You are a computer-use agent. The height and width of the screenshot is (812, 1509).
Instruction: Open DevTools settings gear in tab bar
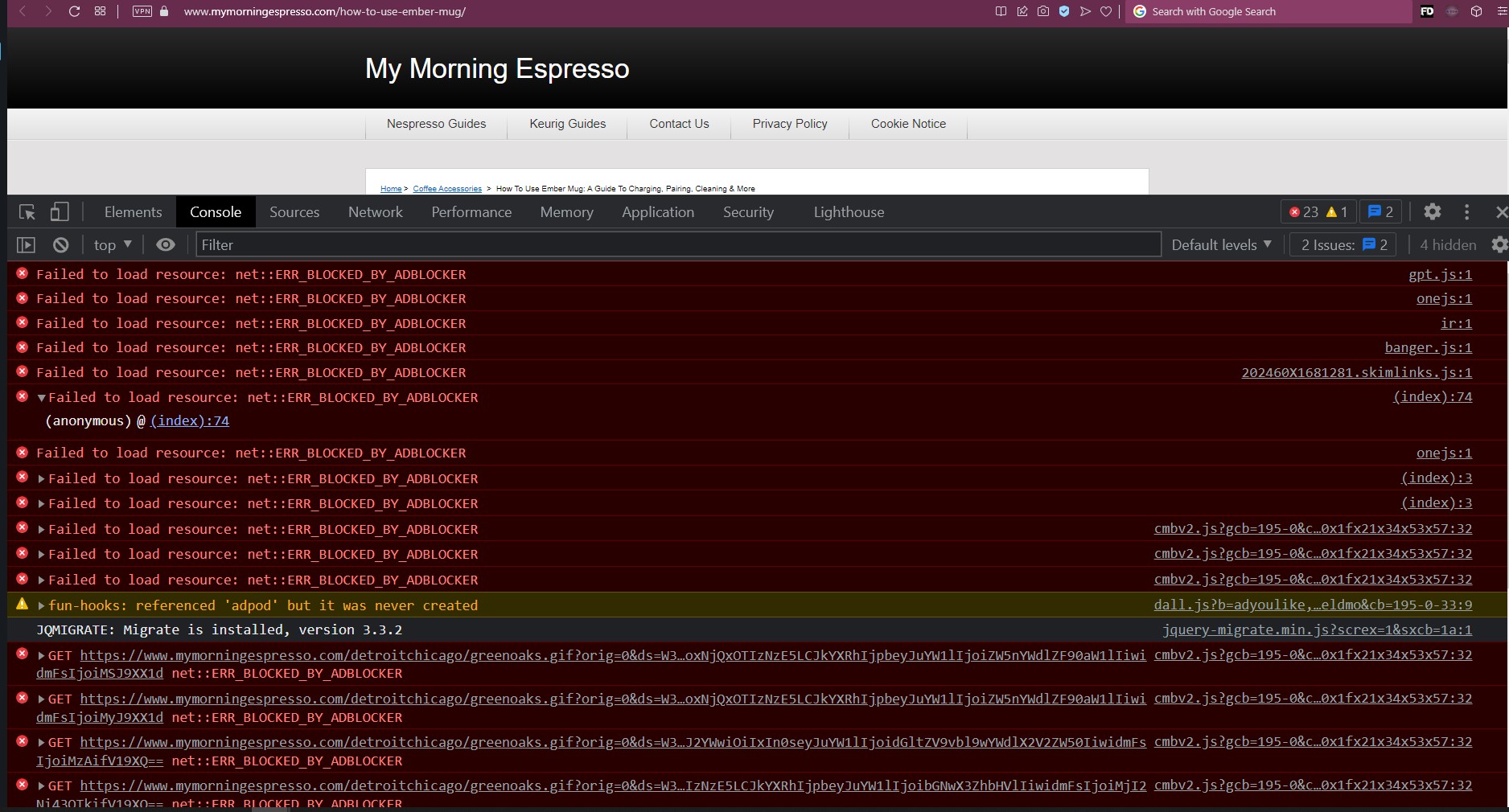pyautogui.click(x=1433, y=211)
